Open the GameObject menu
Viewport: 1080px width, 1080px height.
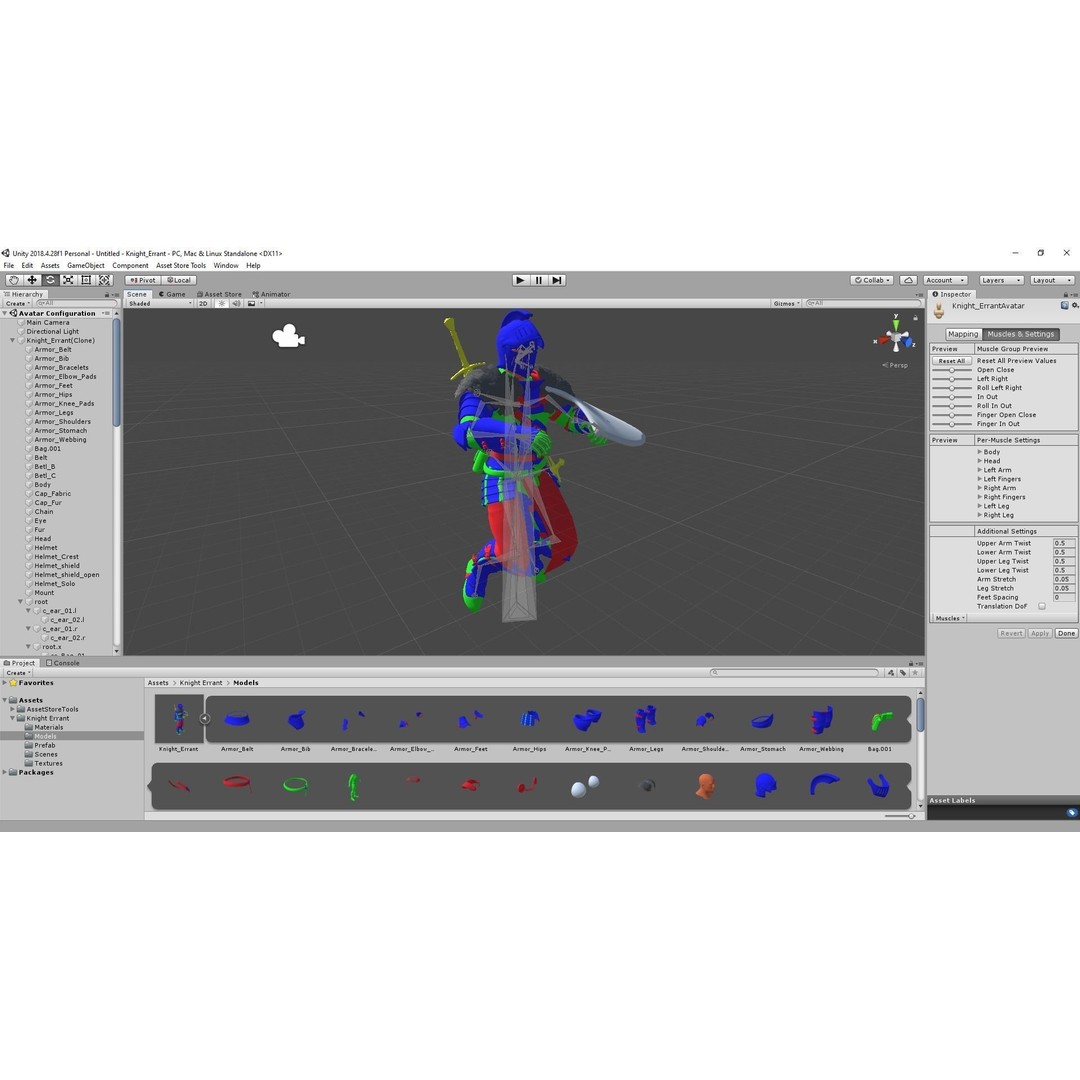(85, 265)
